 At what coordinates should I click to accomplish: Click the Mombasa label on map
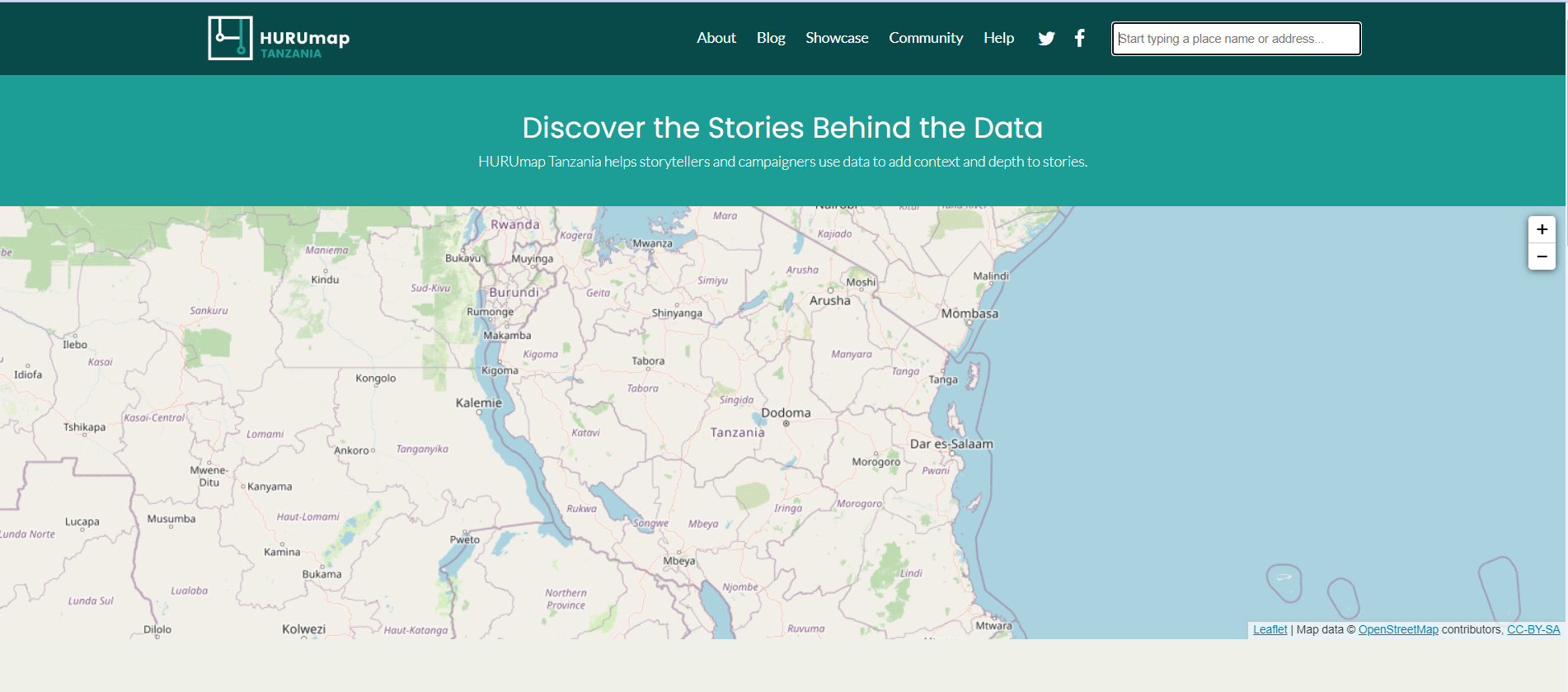click(969, 314)
